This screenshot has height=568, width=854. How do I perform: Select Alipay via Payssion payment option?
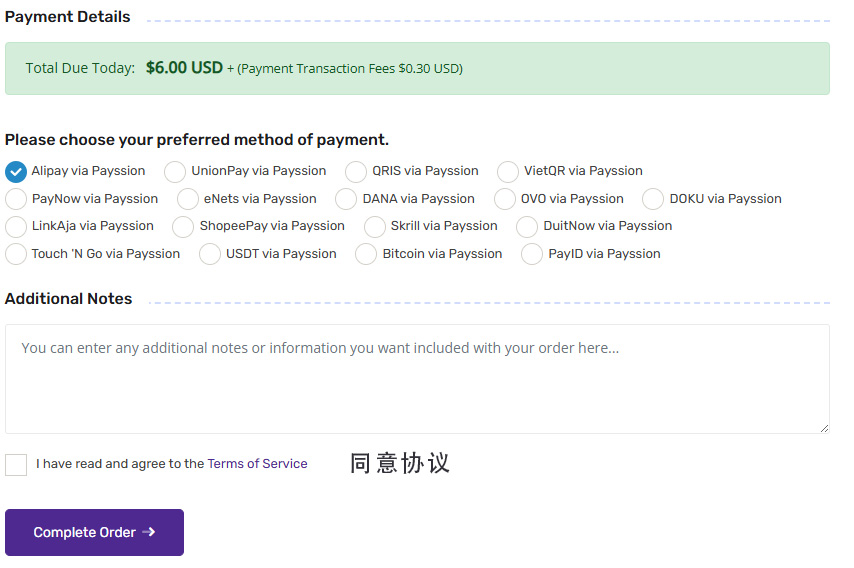coord(16,171)
